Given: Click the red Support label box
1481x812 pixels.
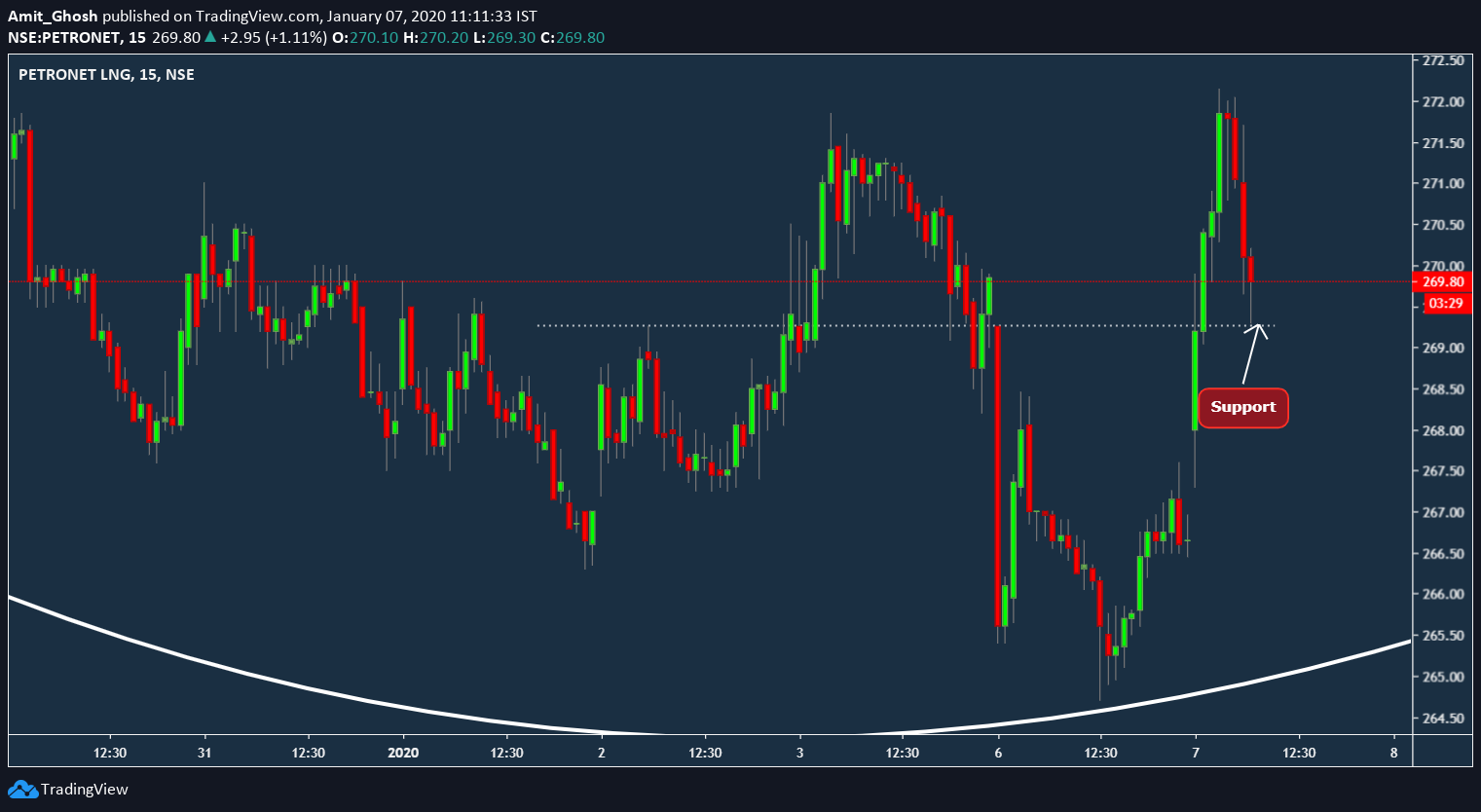Looking at the screenshot, I should (1242, 407).
